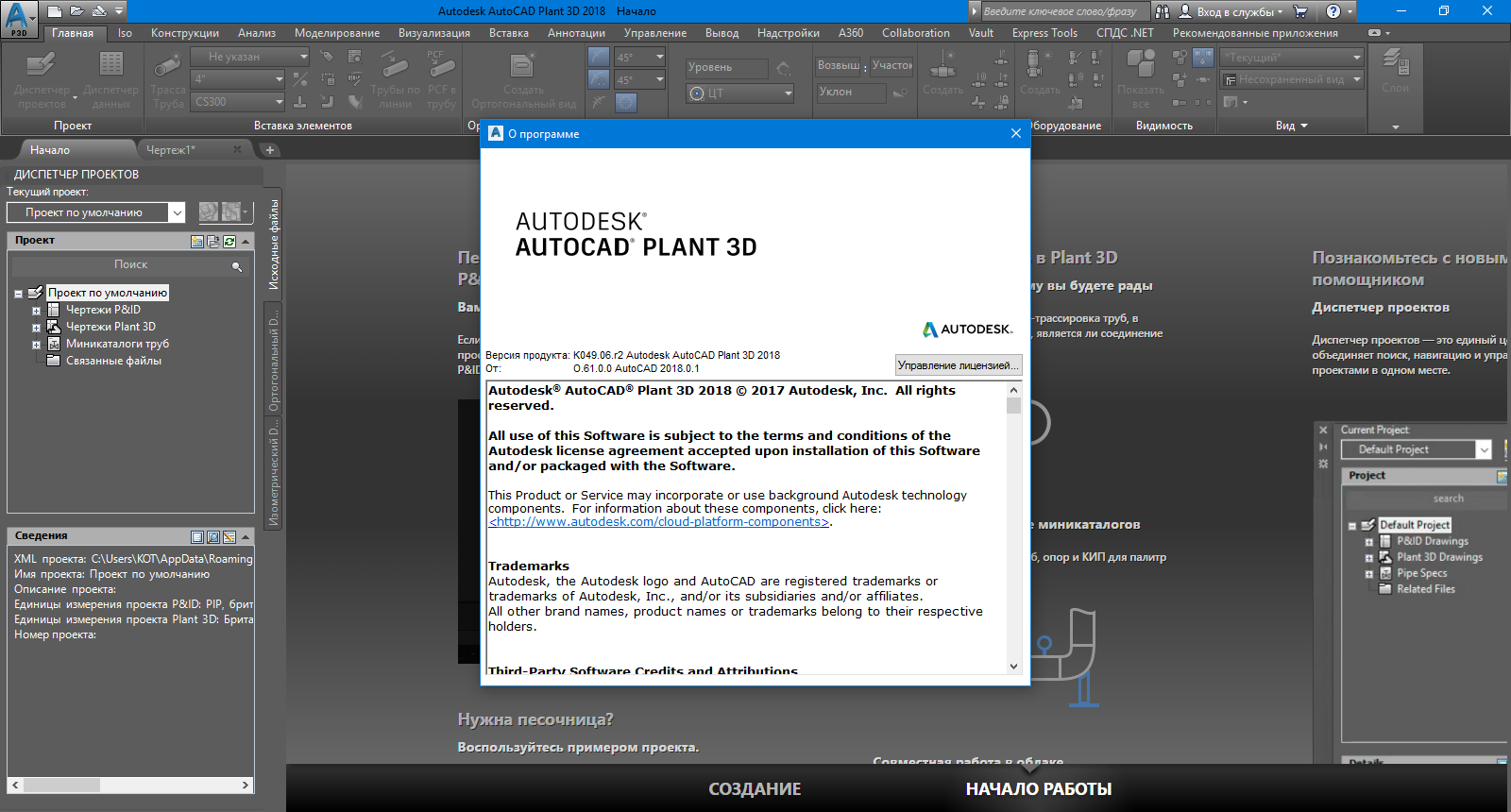Viewport: 1511px width, 812px height.
Task: Expand the Чертежи Plant 3D tree node
Action: [x=36, y=328]
